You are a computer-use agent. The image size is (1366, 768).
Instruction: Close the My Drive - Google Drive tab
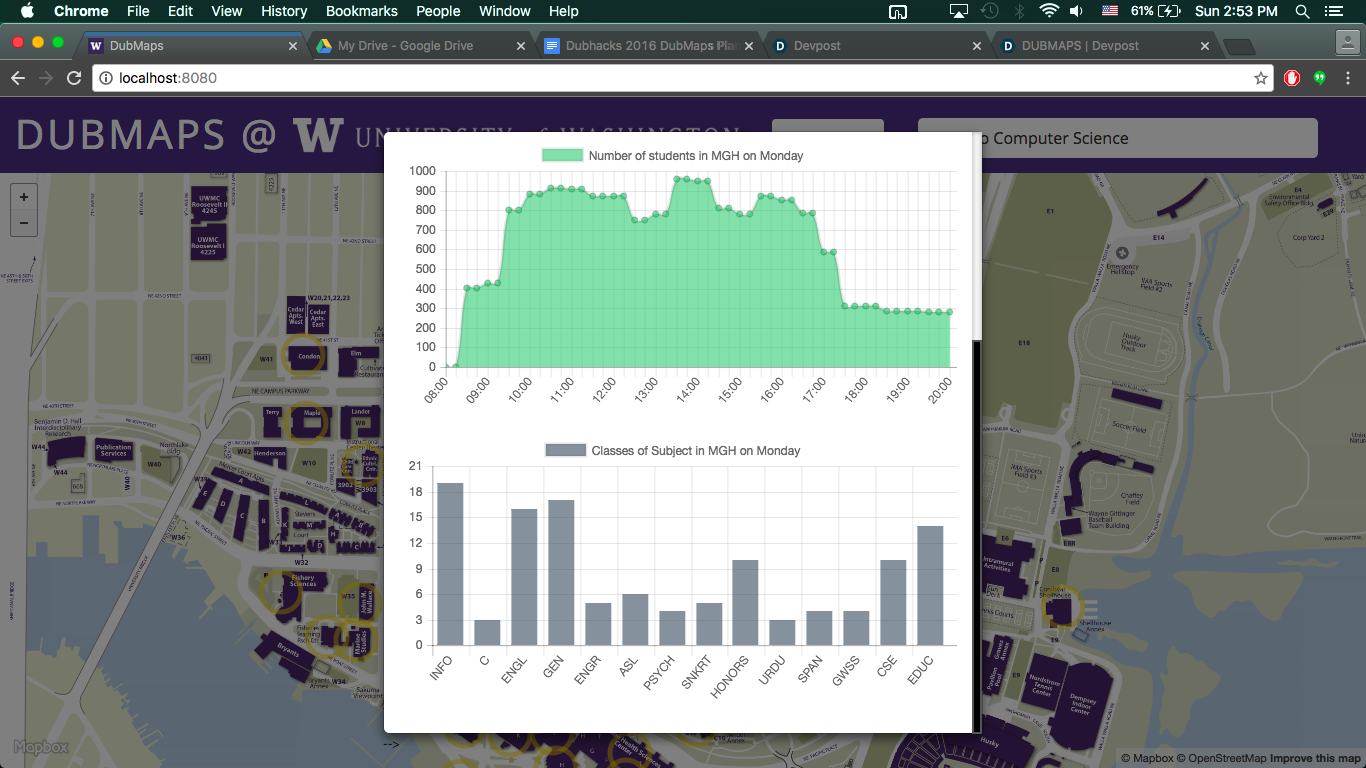point(521,46)
